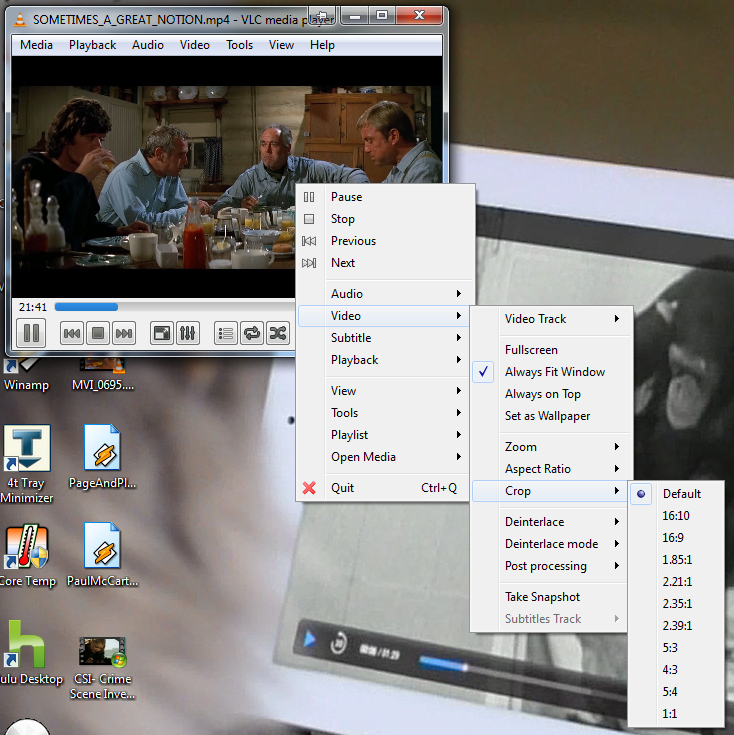734x735 pixels.
Task: Select 5:3 crop ratio
Action: [x=676, y=648]
